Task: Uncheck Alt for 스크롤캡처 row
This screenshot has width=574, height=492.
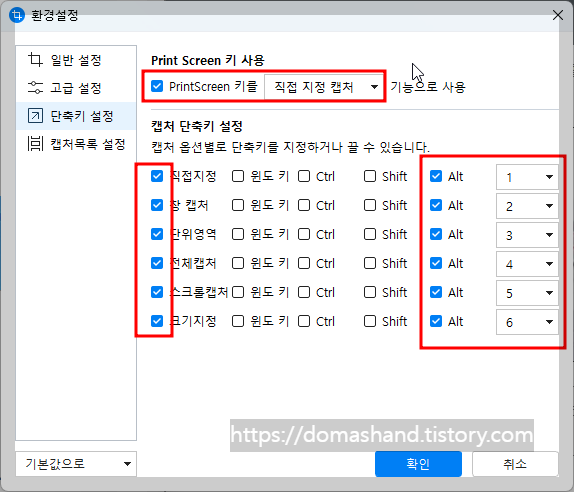Action: click(436, 292)
